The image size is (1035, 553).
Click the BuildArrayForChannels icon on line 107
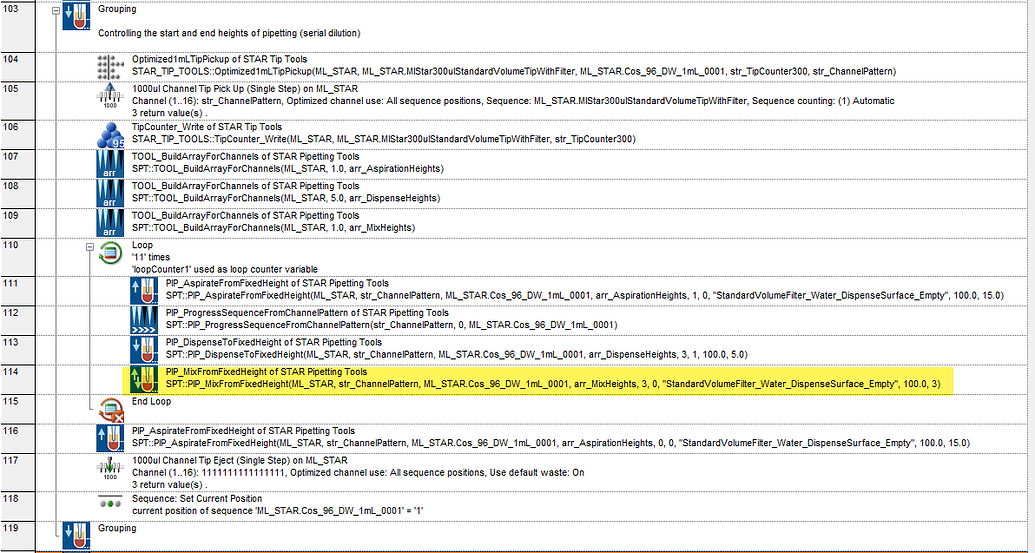point(111,162)
